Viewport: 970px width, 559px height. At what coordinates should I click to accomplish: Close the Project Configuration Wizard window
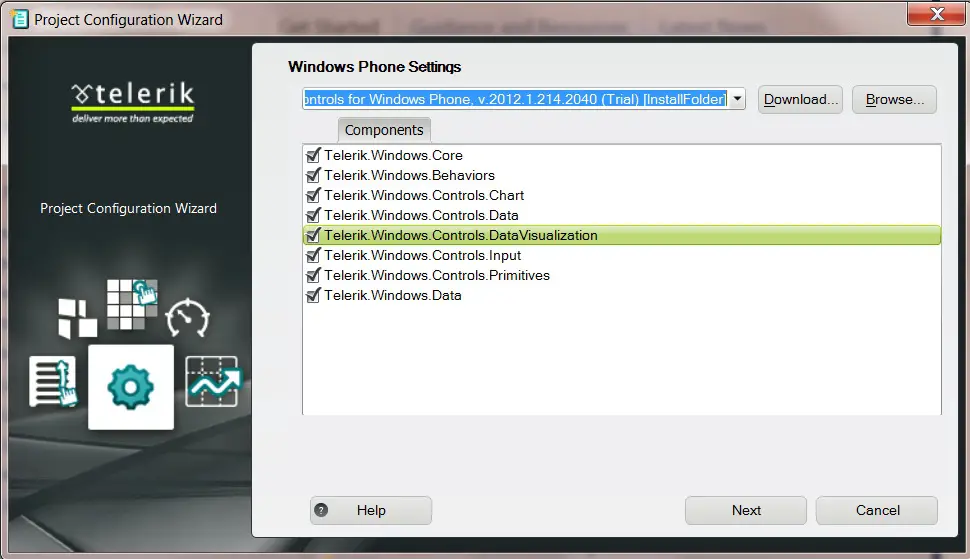(937, 14)
